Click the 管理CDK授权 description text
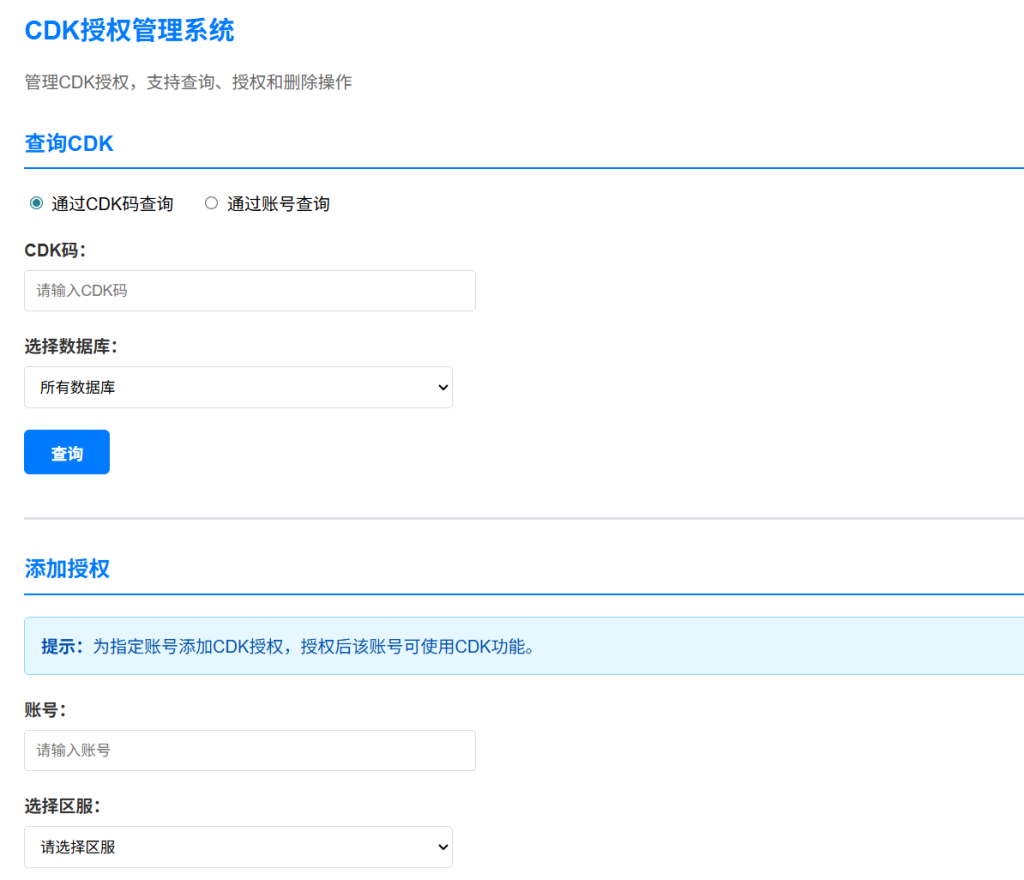 (x=188, y=82)
